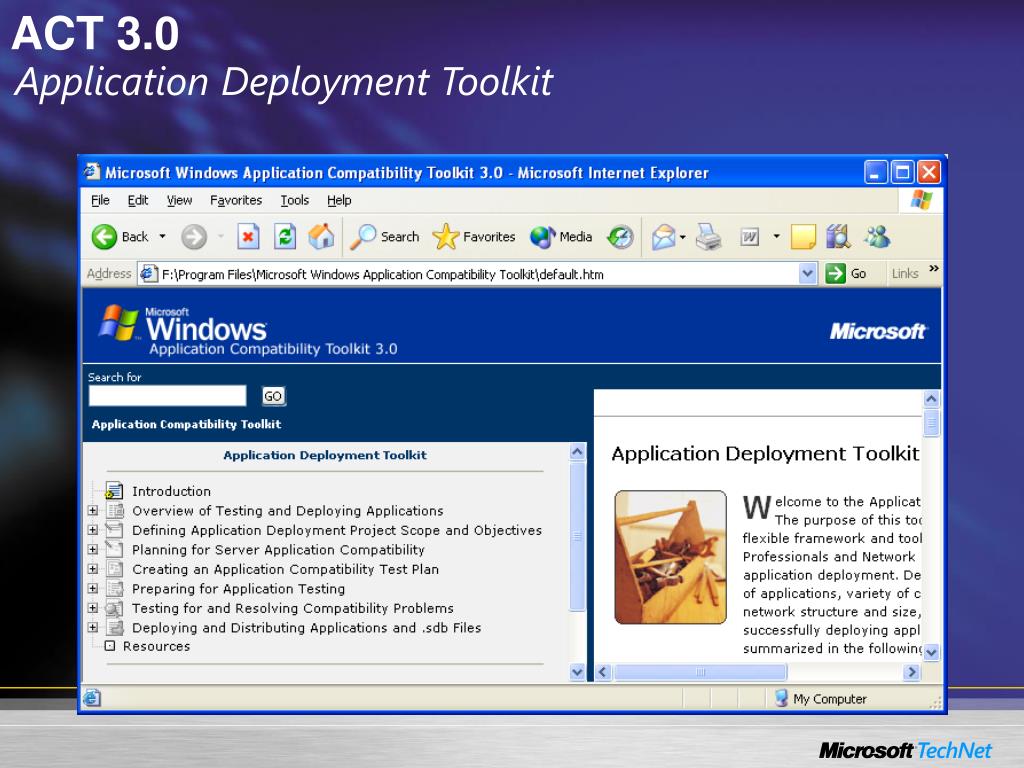This screenshot has width=1024, height=768.
Task: Open the Tools menu
Action: click(x=295, y=200)
